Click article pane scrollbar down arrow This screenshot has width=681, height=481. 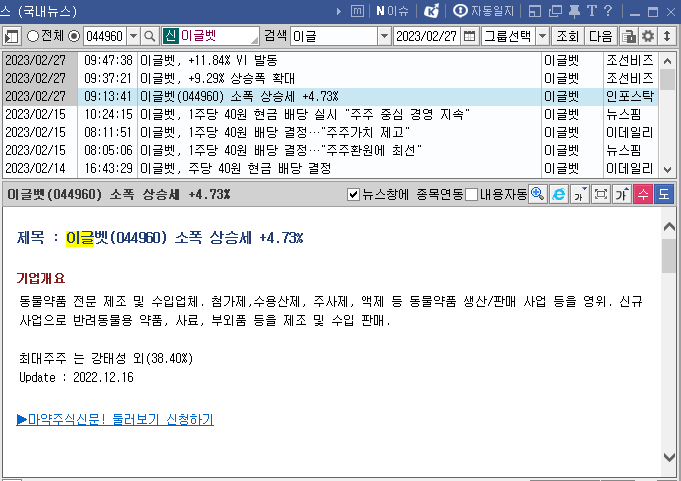(x=669, y=457)
